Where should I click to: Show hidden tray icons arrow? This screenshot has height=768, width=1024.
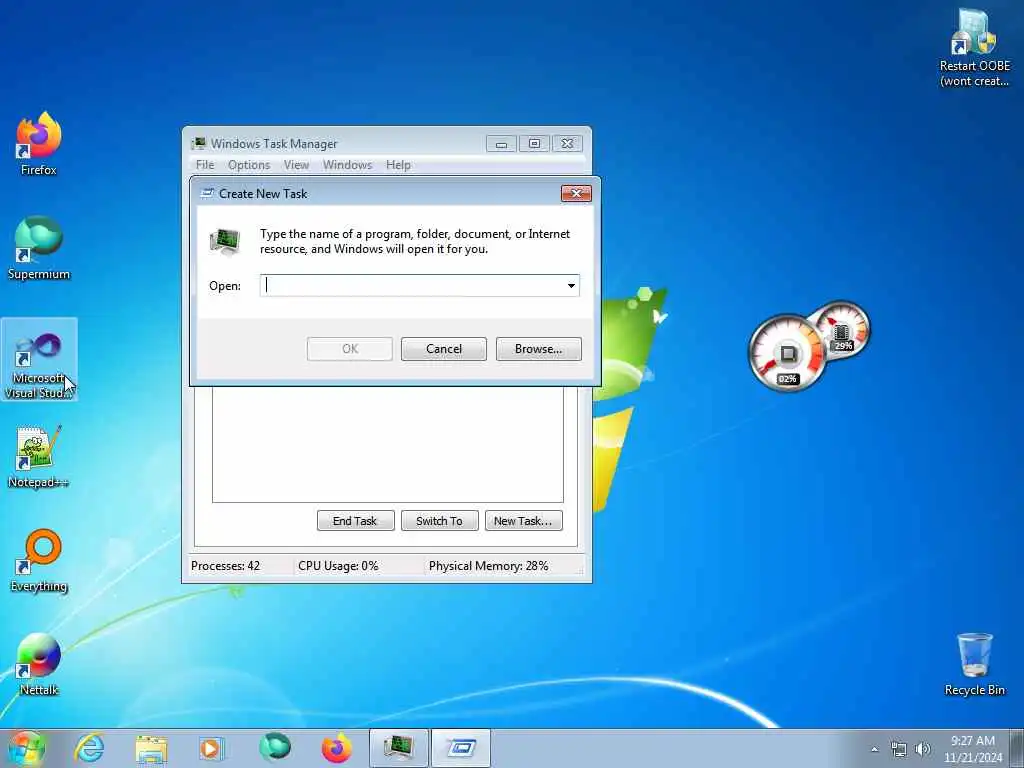(874, 749)
